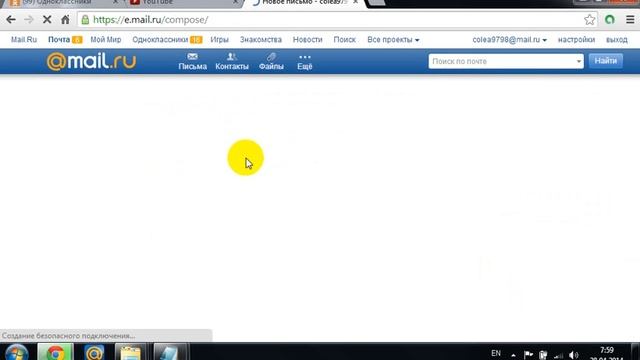Open the volume tray icon
Screen dimensions: 640x360
coord(573,355)
